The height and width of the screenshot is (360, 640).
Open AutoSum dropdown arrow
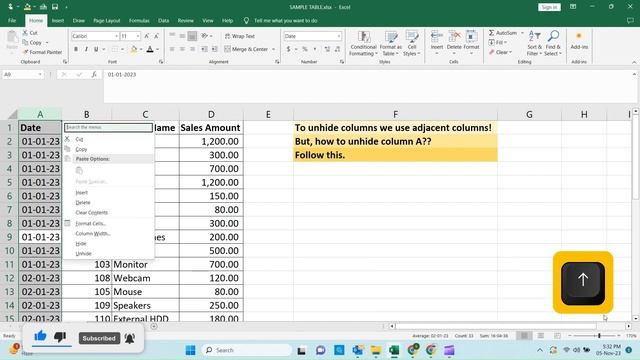(x=522, y=33)
